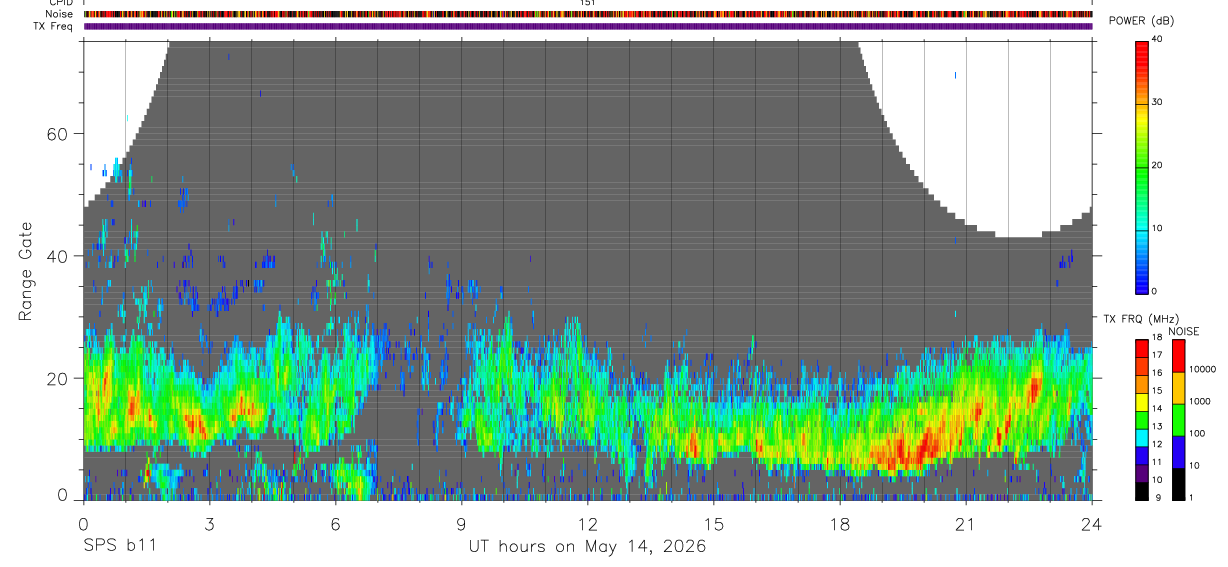Click the UT hours axis tick 0
Viewport: 1228px width, 567px height.
pyautogui.click(x=83, y=523)
